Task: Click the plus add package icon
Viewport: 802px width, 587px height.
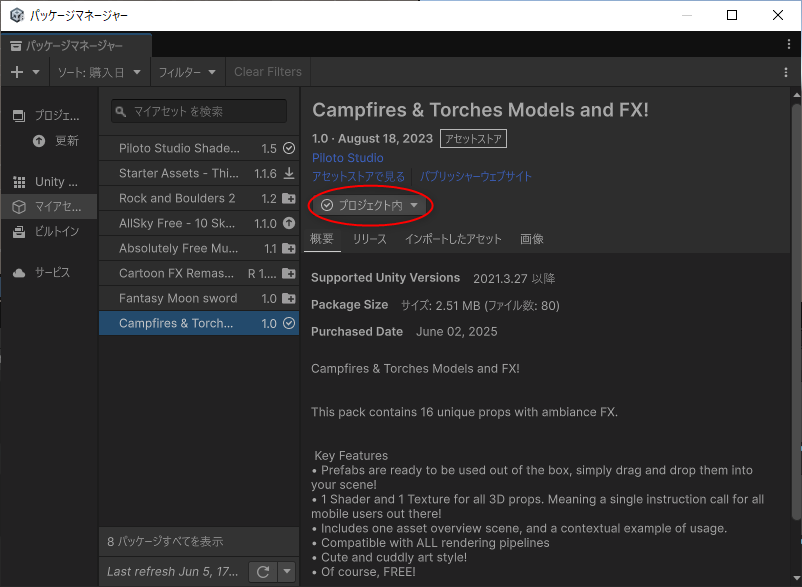Action: [x=17, y=72]
